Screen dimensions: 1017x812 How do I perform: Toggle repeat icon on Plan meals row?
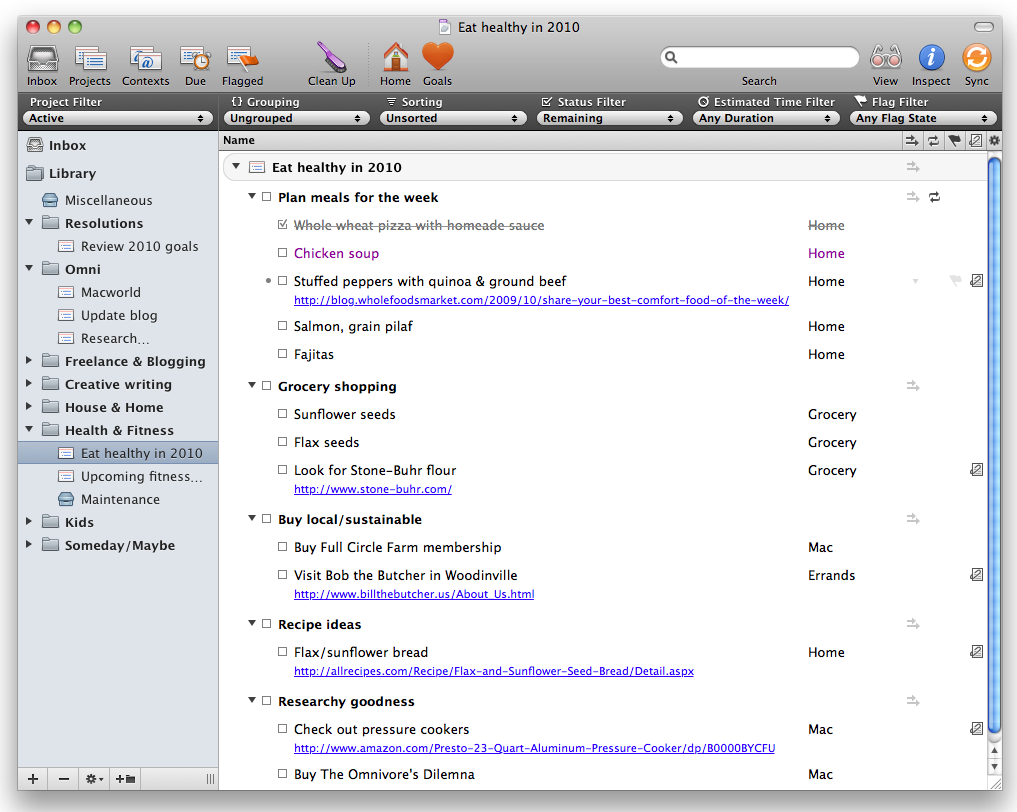coord(934,197)
